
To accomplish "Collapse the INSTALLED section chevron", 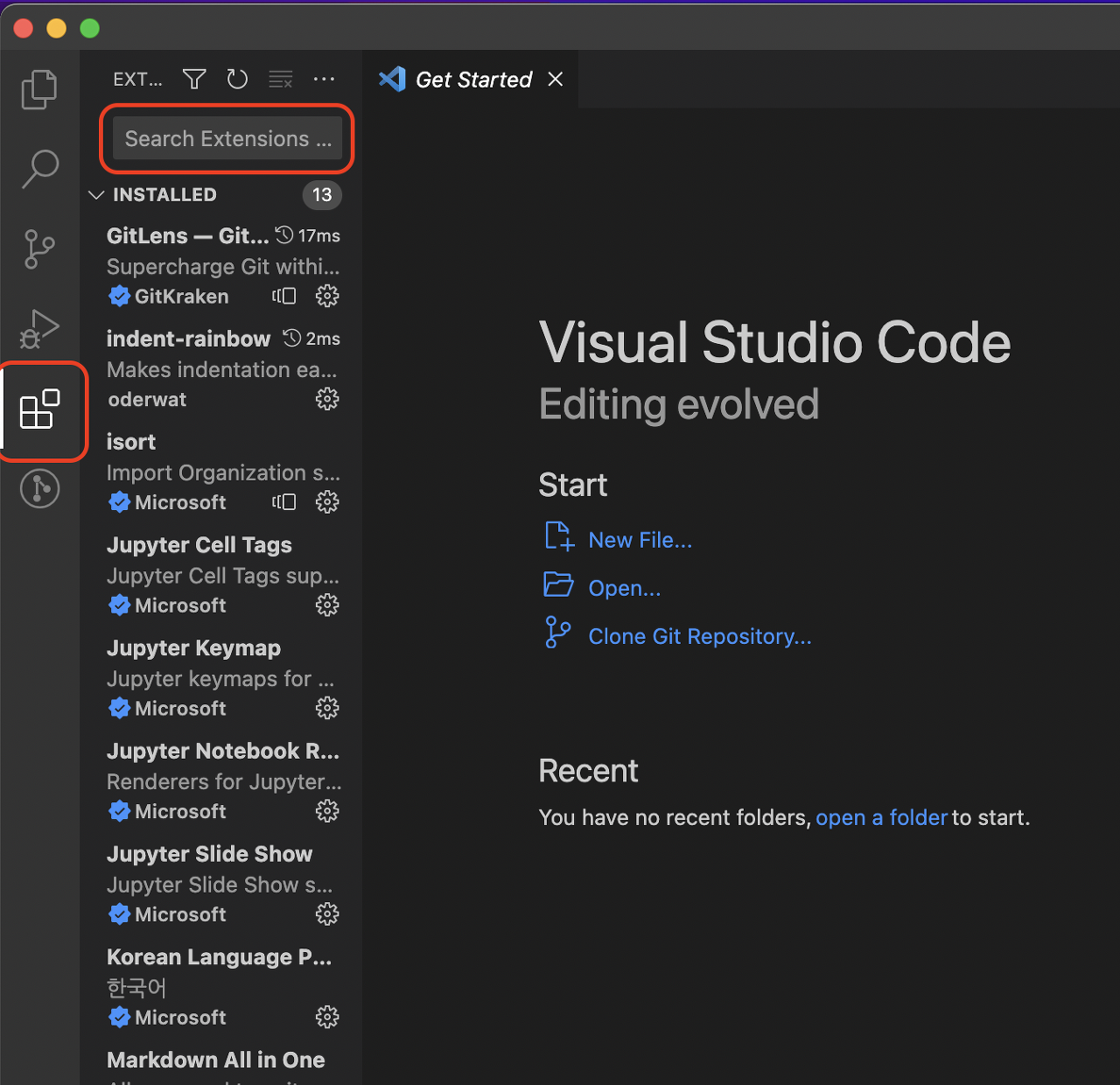I will coord(96,194).
